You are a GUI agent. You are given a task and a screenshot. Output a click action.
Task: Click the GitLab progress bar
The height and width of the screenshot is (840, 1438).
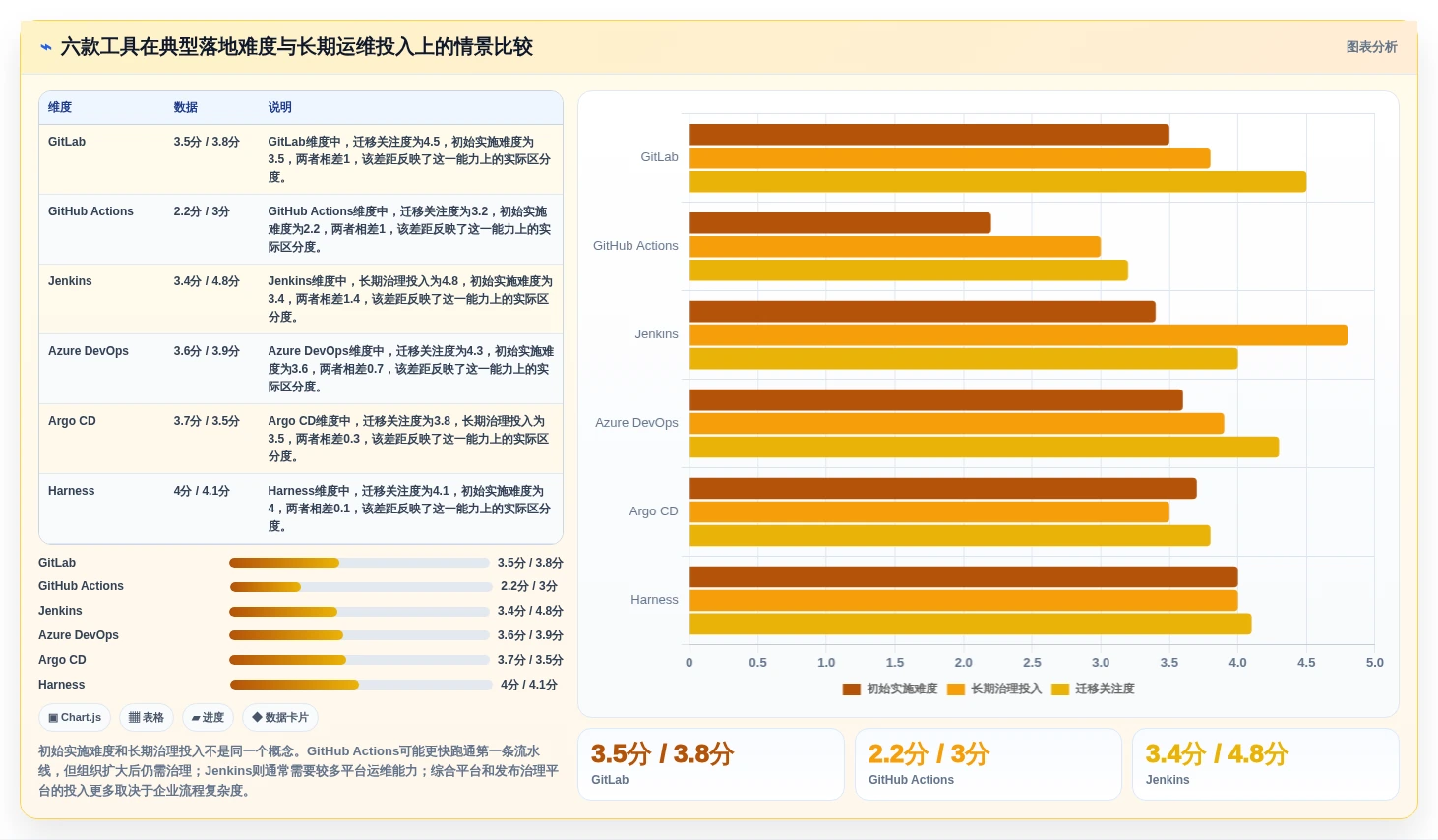point(359,563)
